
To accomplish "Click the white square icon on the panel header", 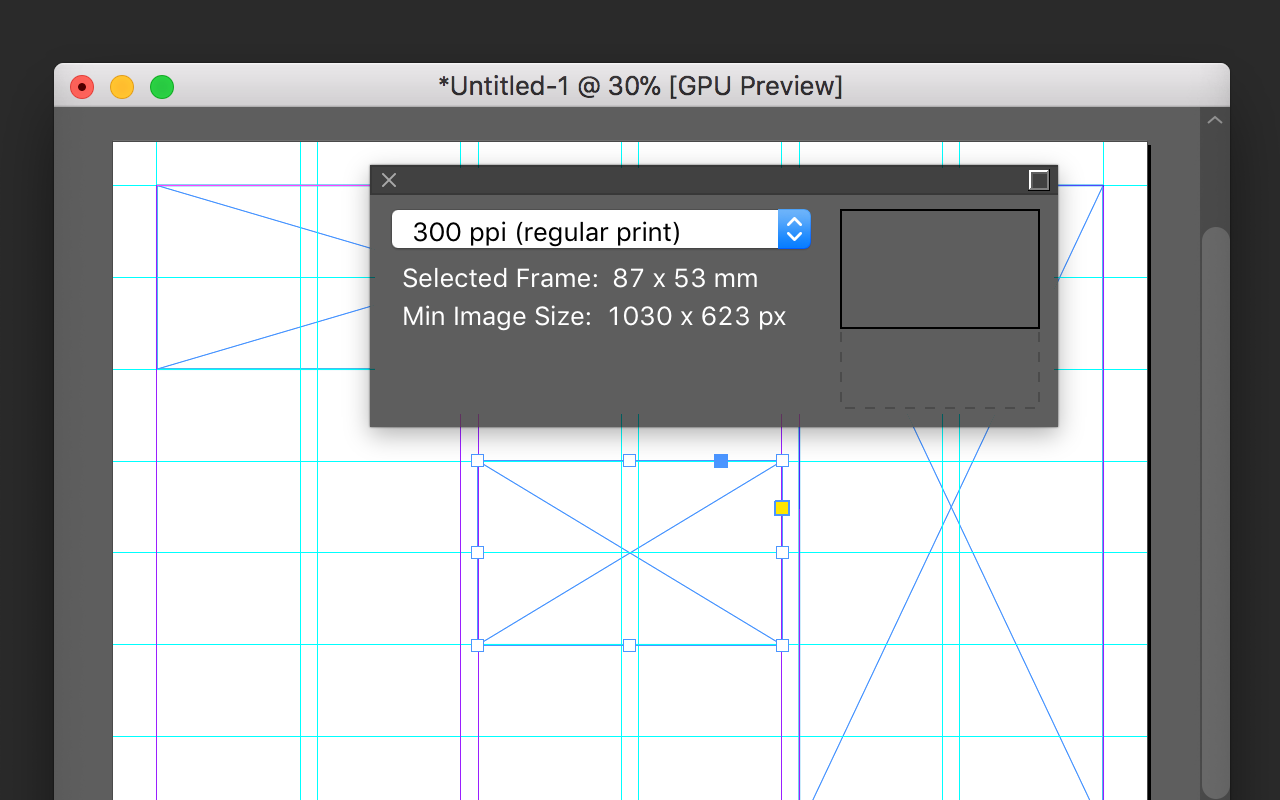I will pos(1038,180).
